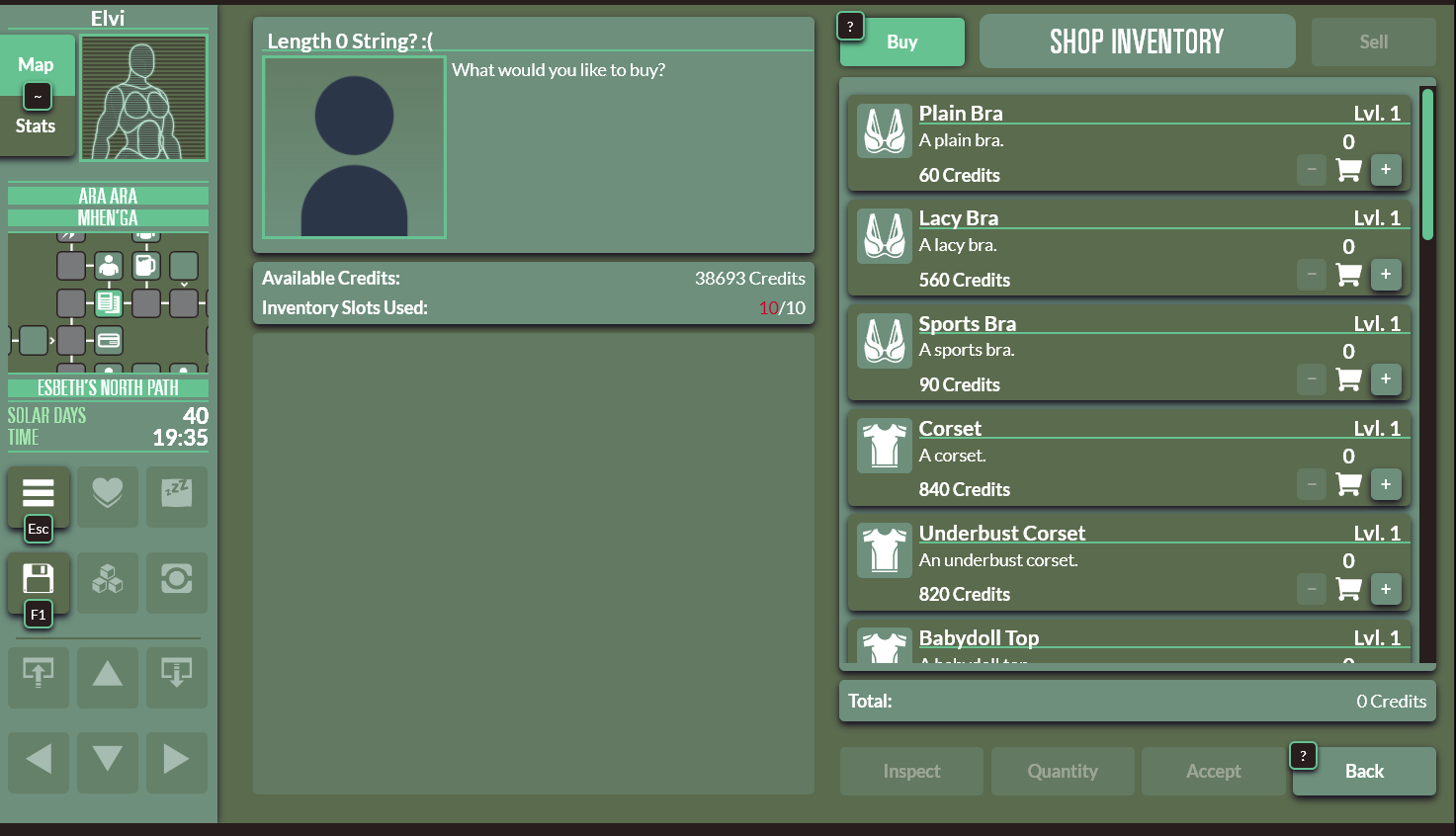Click the Accept button
1456x836 pixels.
tap(1213, 772)
